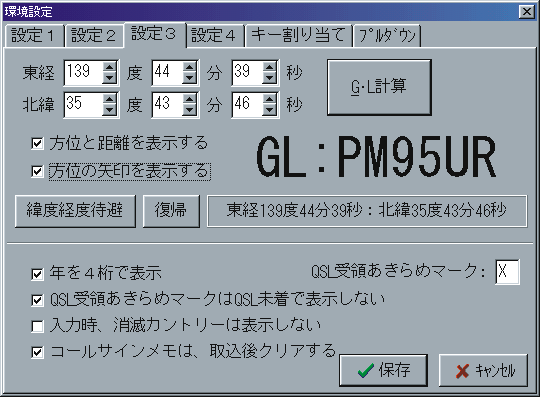Click the G·L計算 button
This screenshot has height=397, width=540.
tap(379, 87)
